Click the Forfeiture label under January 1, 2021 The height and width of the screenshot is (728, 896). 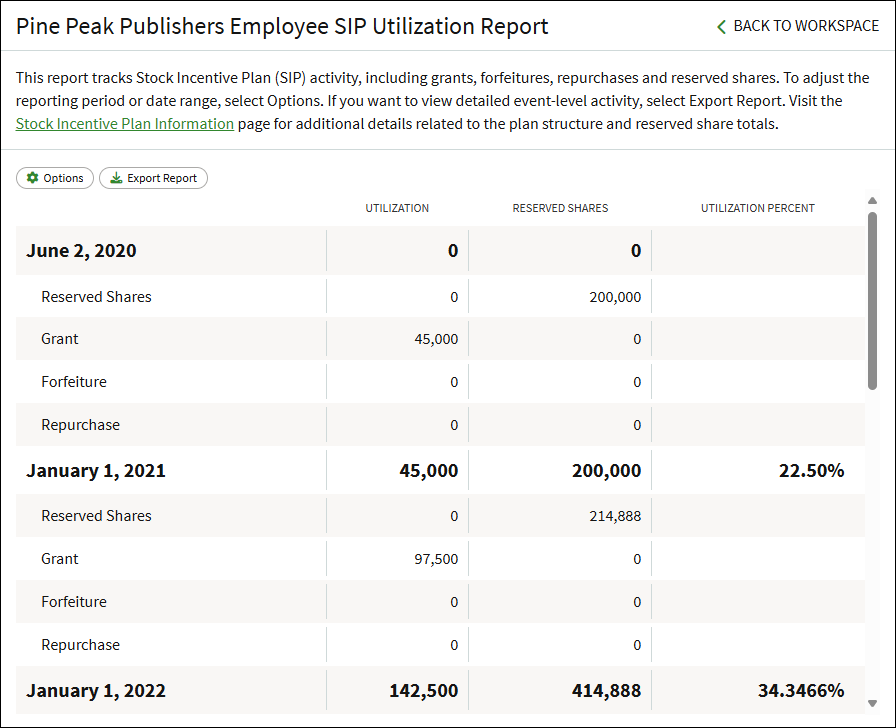coord(74,602)
